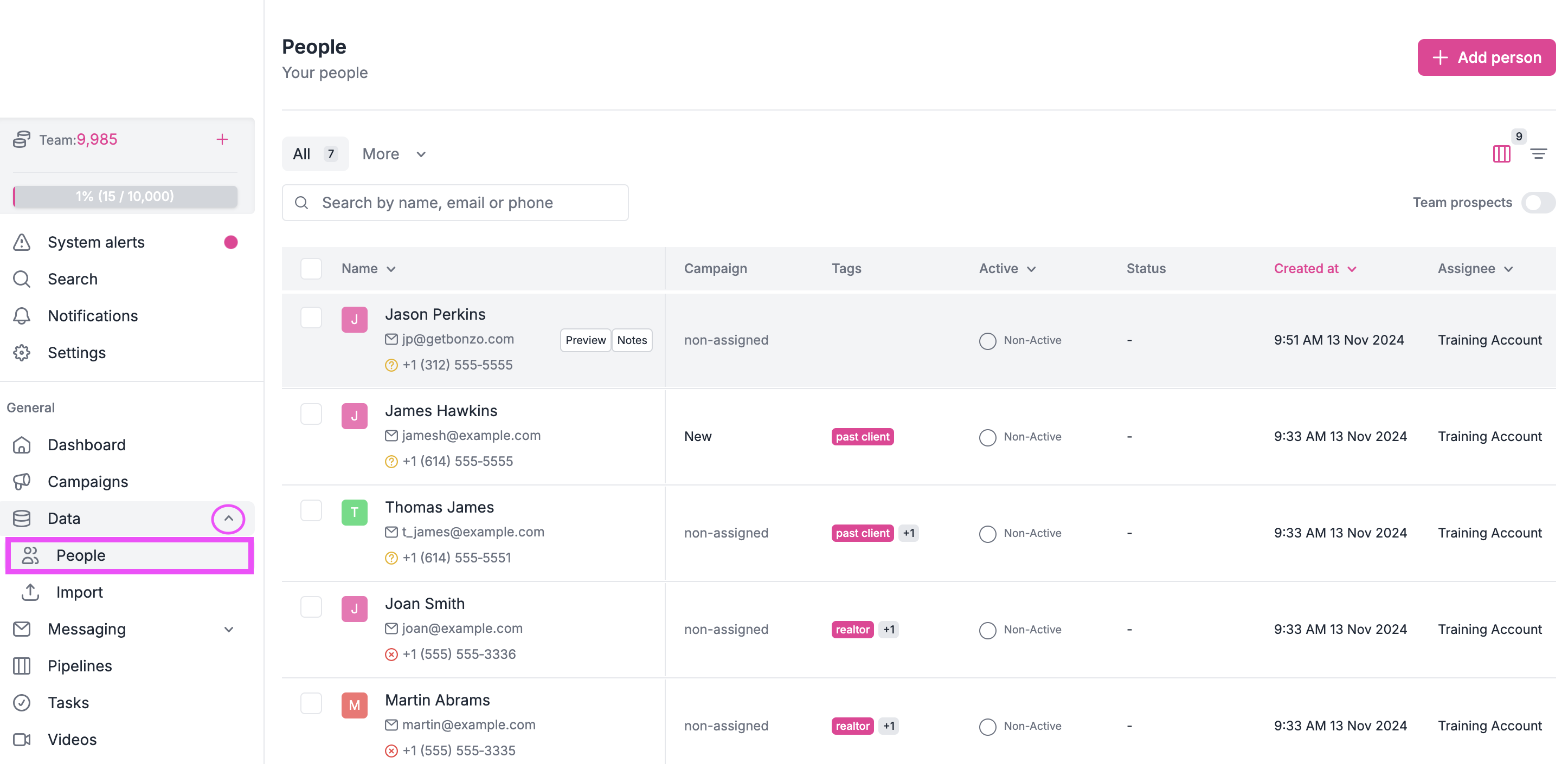Select James Hawkins row checkbox

click(x=311, y=414)
